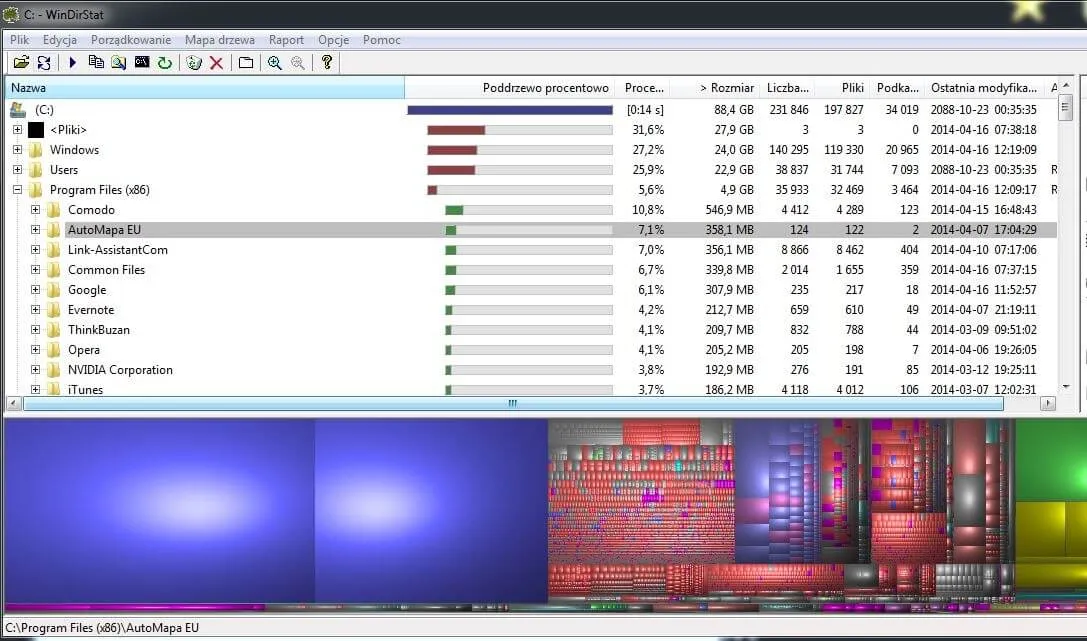Click the horizontal scrollbar of the list

512,404
